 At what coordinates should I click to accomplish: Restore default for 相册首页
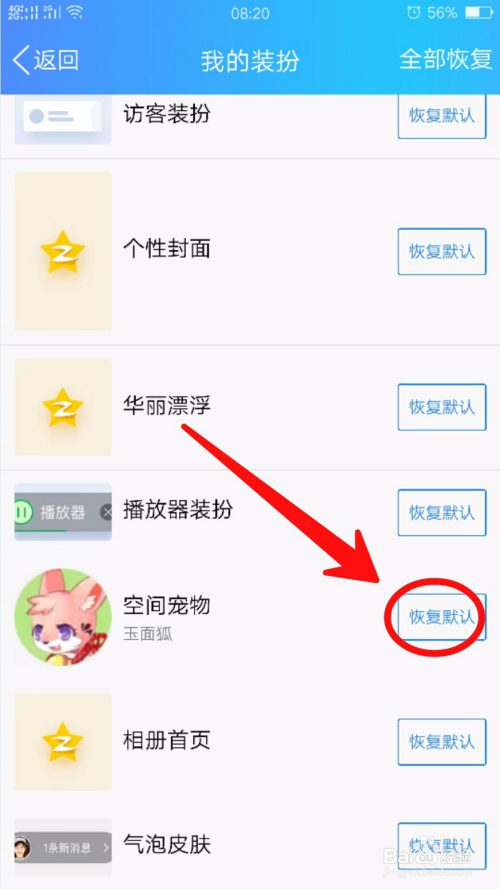click(442, 742)
